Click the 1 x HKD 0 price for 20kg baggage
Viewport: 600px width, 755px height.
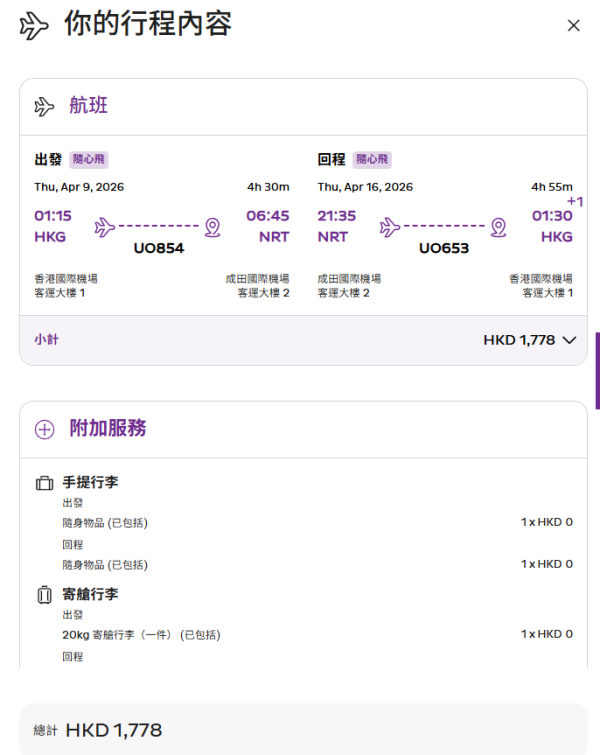[x=547, y=634]
